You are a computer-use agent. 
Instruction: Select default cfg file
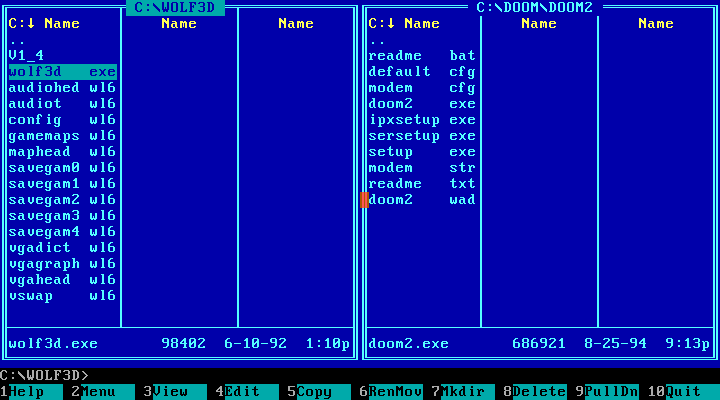422,72
